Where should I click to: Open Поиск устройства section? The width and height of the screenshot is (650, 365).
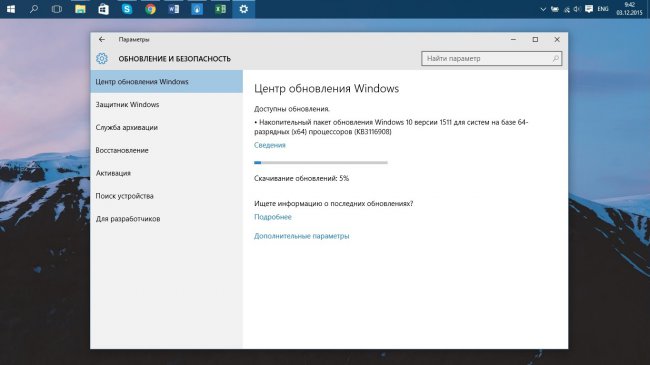pos(167,196)
